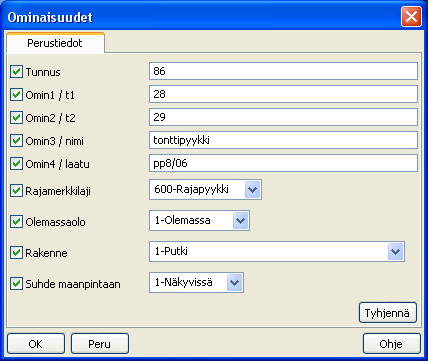Disable the Rakenne checkbox
Image resolution: width=428 pixels, height=361 pixels.
(x=16, y=253)
